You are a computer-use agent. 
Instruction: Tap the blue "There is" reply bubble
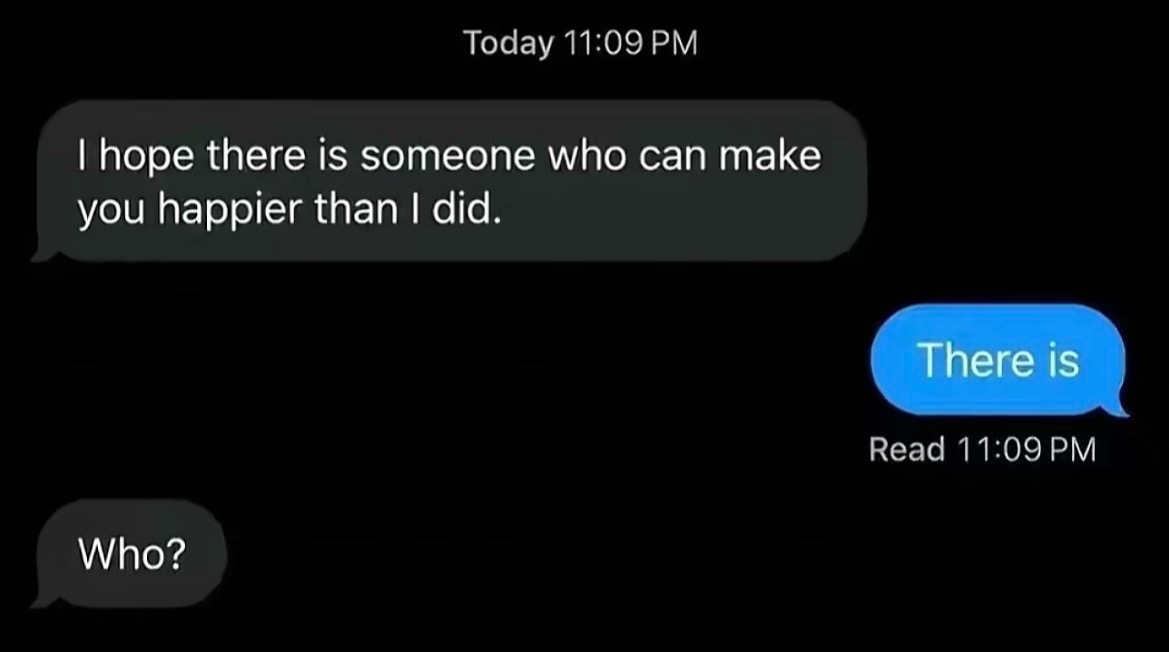(x=998, y=360)
